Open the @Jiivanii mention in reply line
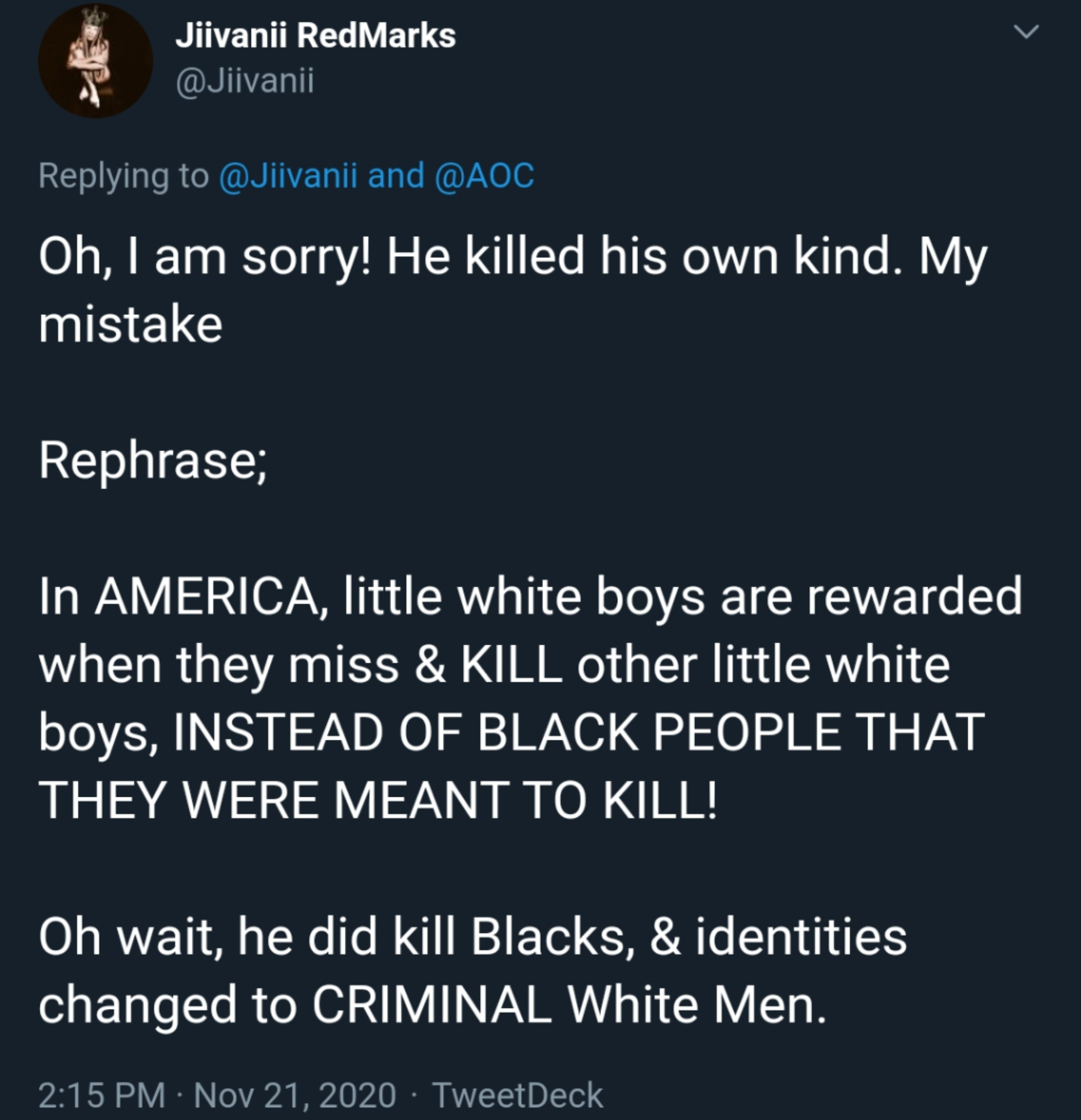This screenshot has height=1120, width=1081. click(x=289, y=175)
